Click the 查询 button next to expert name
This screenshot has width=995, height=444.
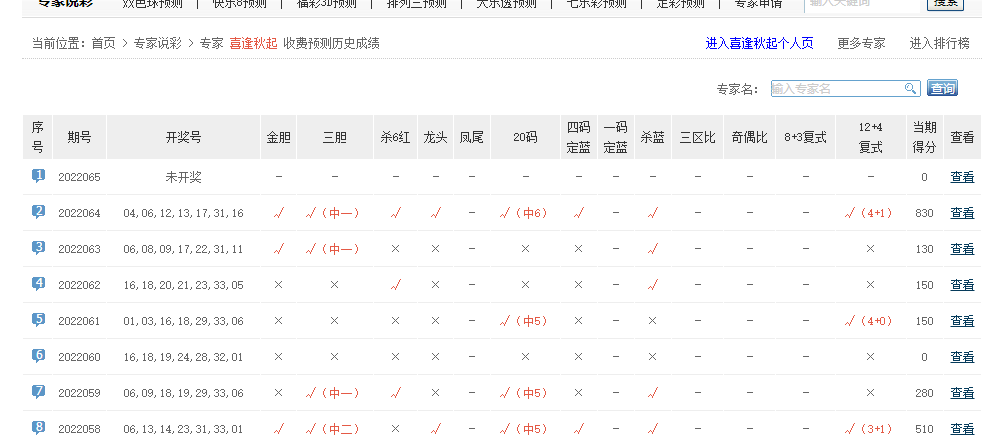click(942, 89)
